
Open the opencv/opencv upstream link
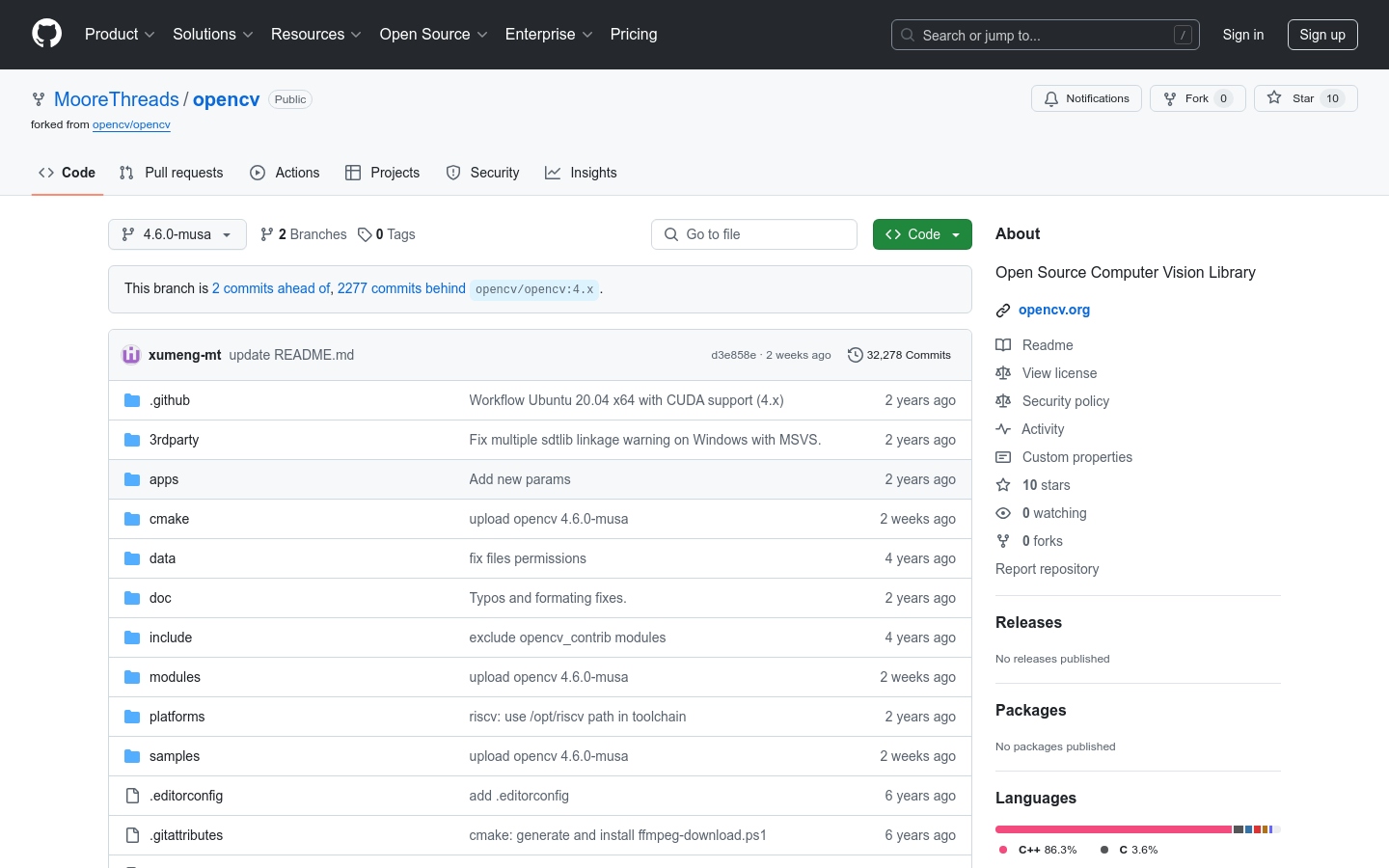tap(131, 124)
